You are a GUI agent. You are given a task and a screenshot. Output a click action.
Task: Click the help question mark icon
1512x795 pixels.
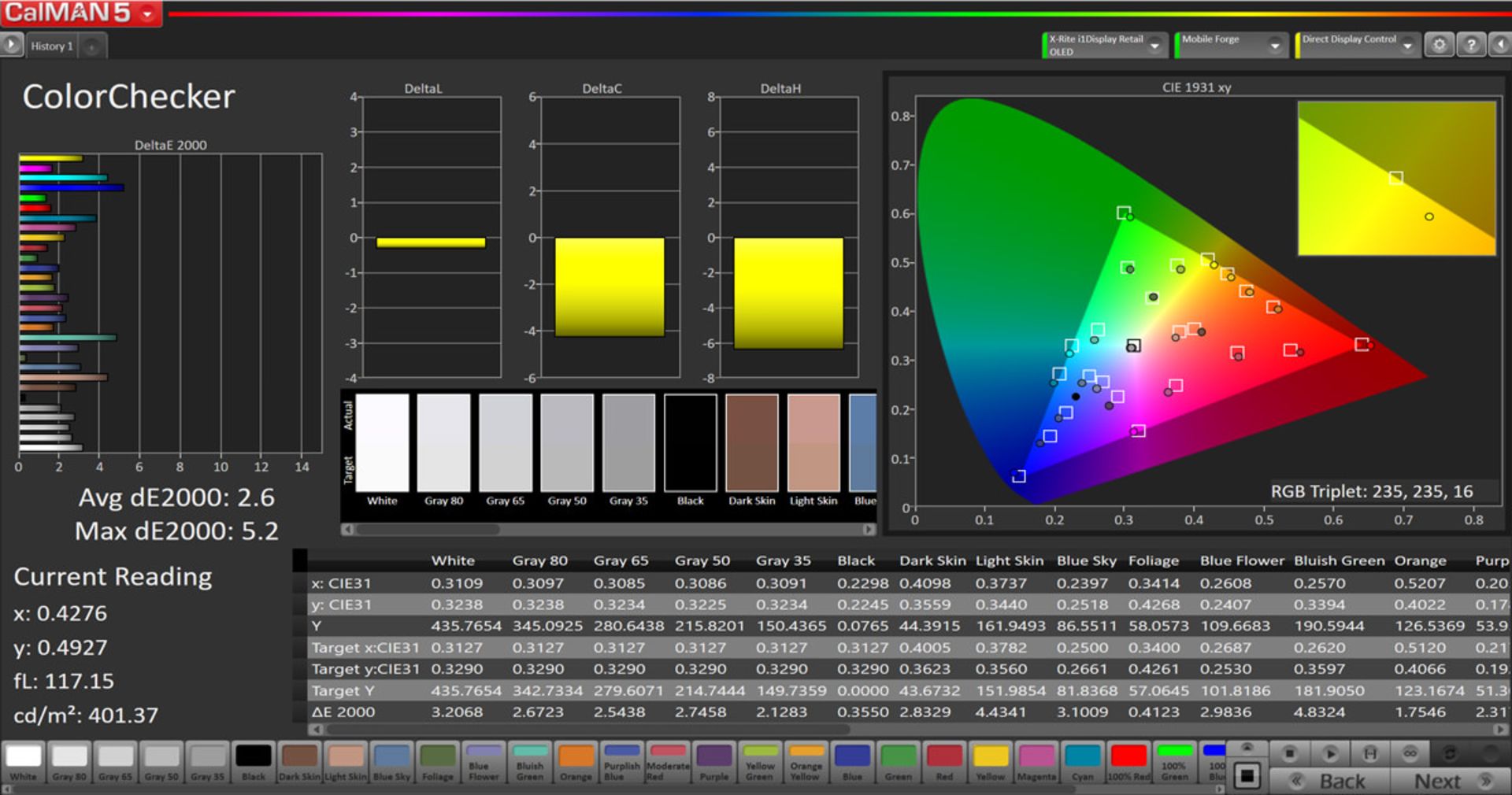click(1470, 45)
